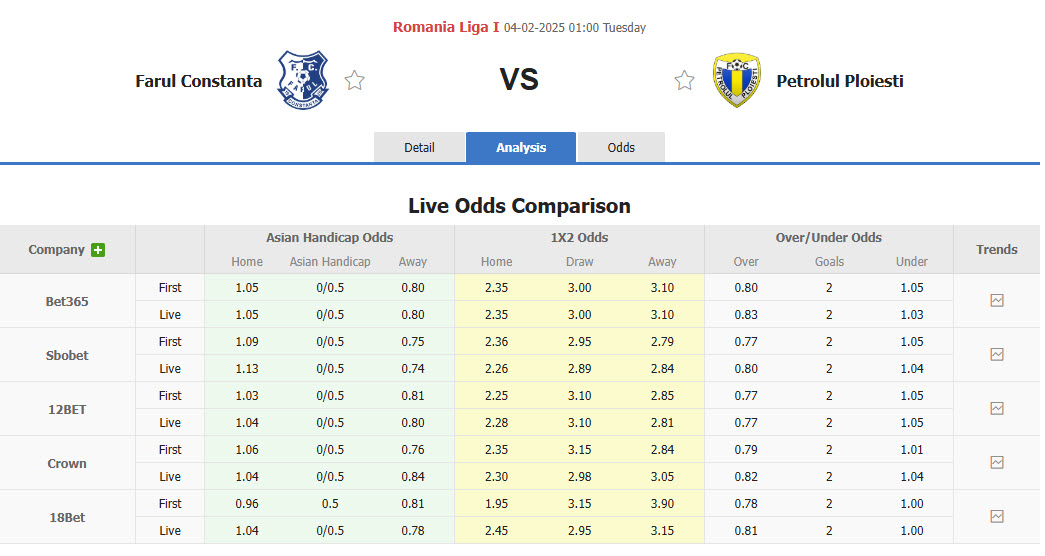Open the 18Bet odds trend chart icon
1045x556 pixels.
(x=996, y=516)
